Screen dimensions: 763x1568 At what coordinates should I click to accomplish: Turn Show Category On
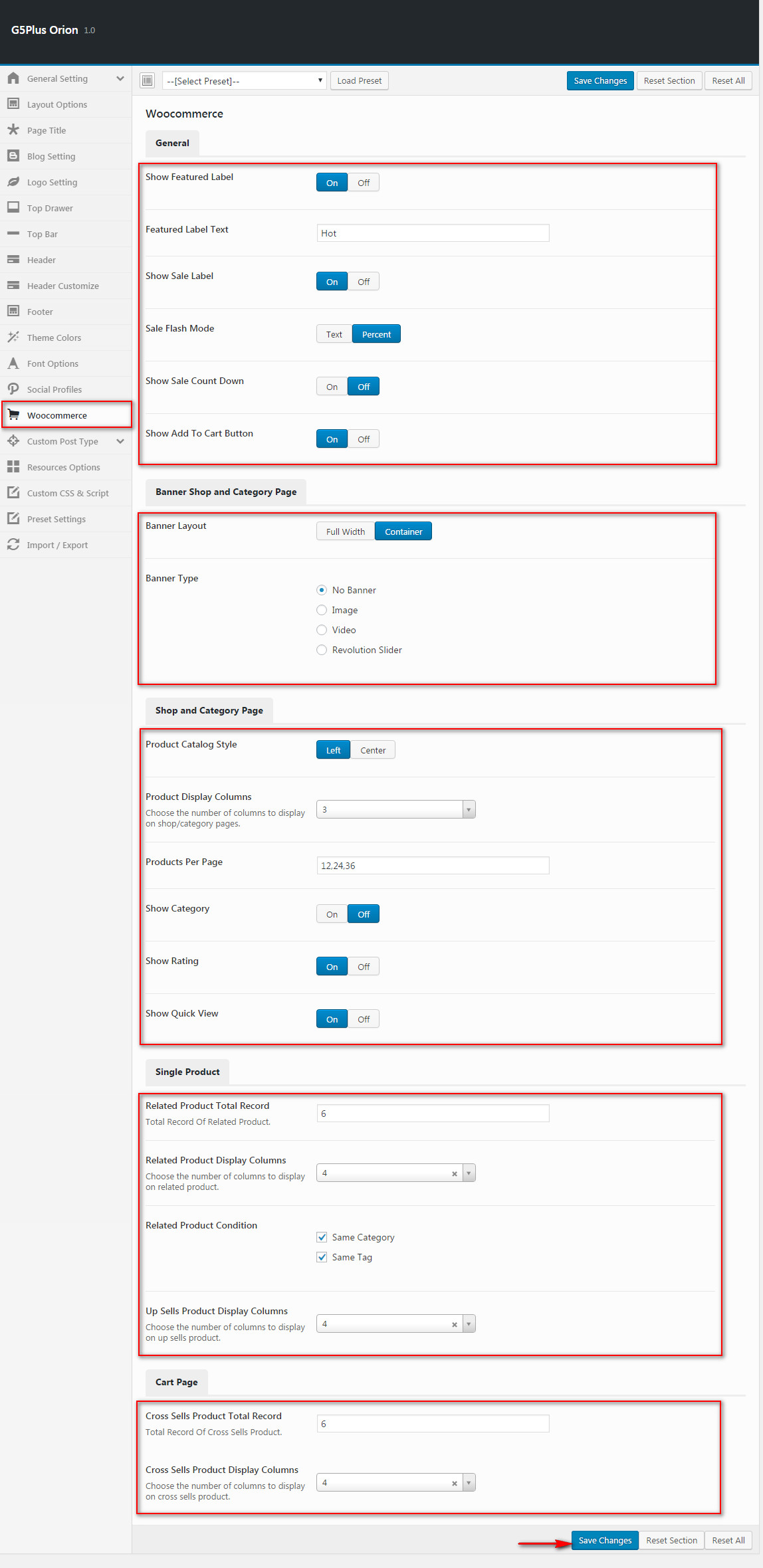[332, 914]
